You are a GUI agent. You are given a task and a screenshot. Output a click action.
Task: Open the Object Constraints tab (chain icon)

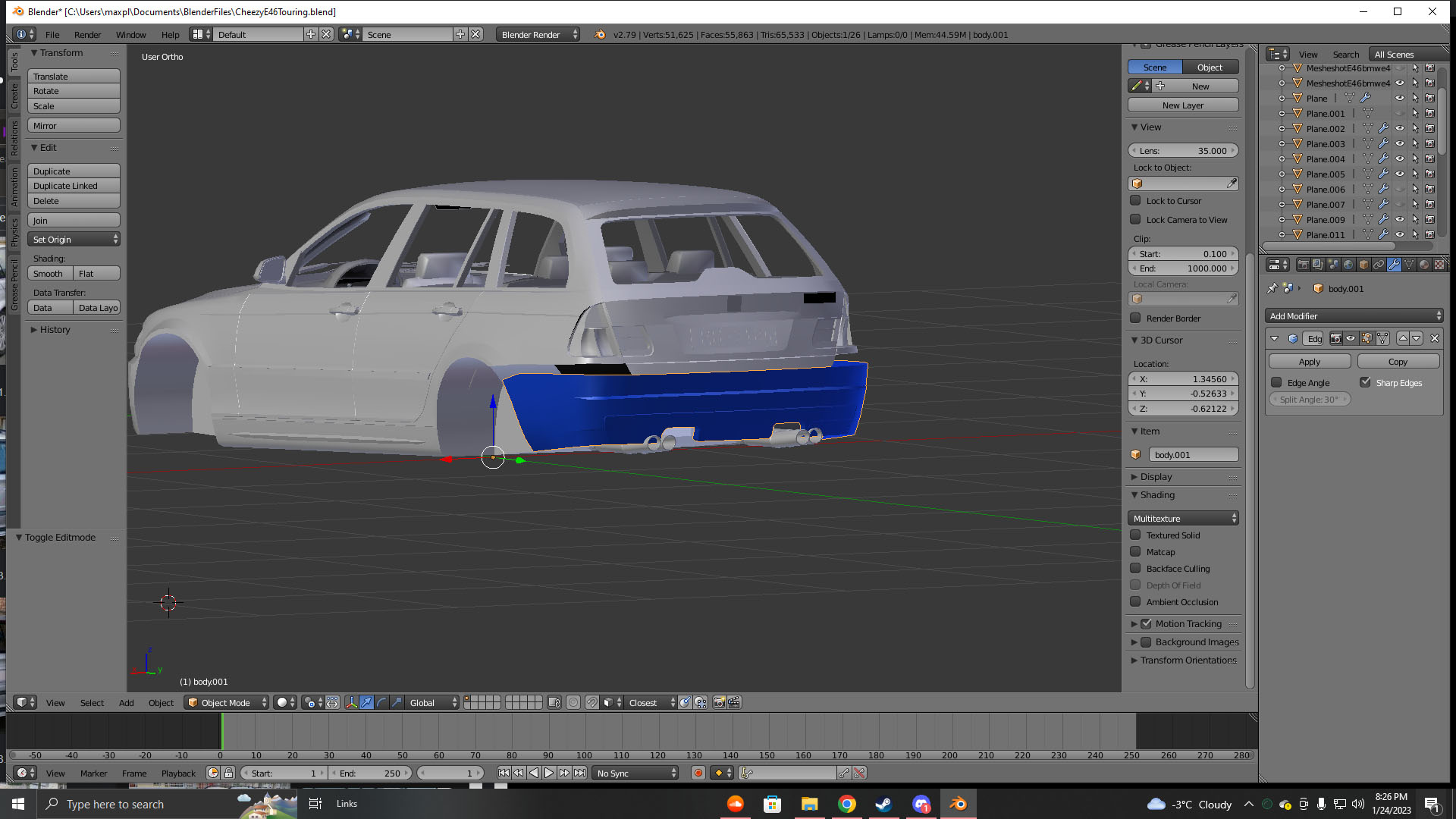click(1379, 265)
